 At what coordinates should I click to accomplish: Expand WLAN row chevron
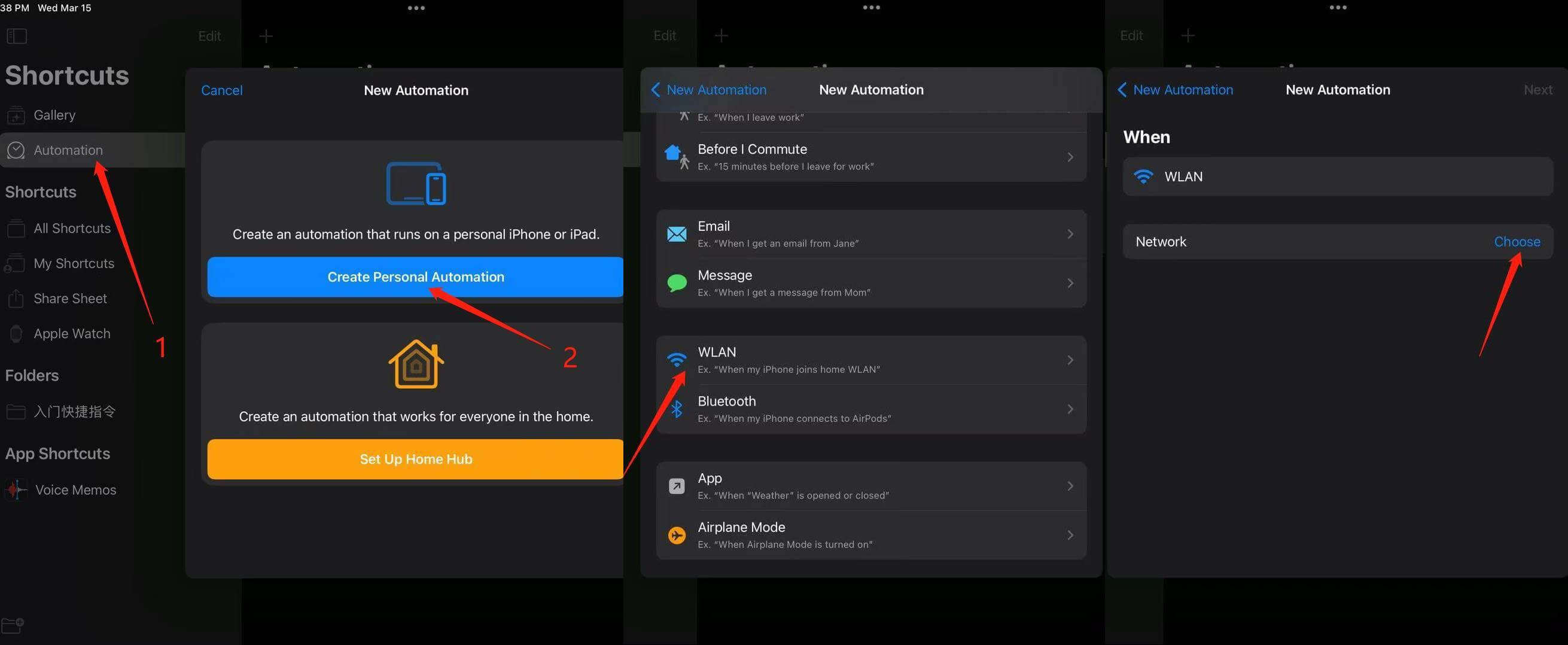click(1070, 360)
